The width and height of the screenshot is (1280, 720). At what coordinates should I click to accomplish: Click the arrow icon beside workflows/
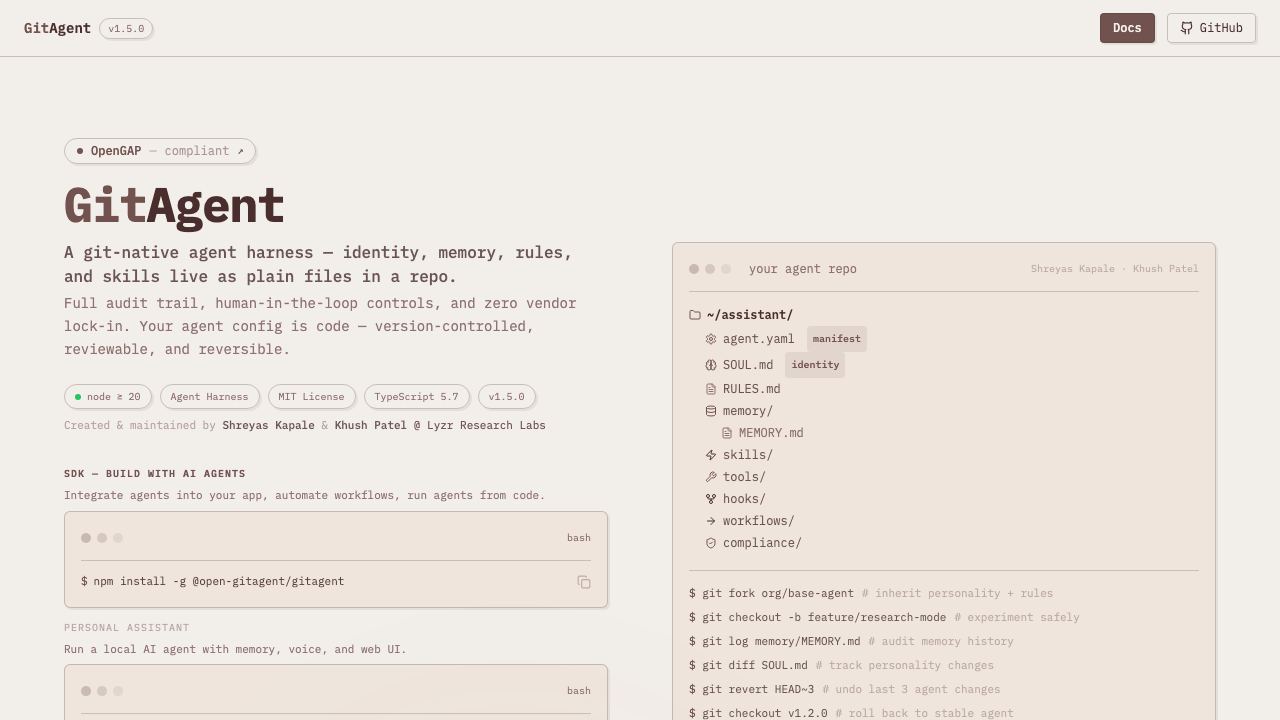pos(711,521)
